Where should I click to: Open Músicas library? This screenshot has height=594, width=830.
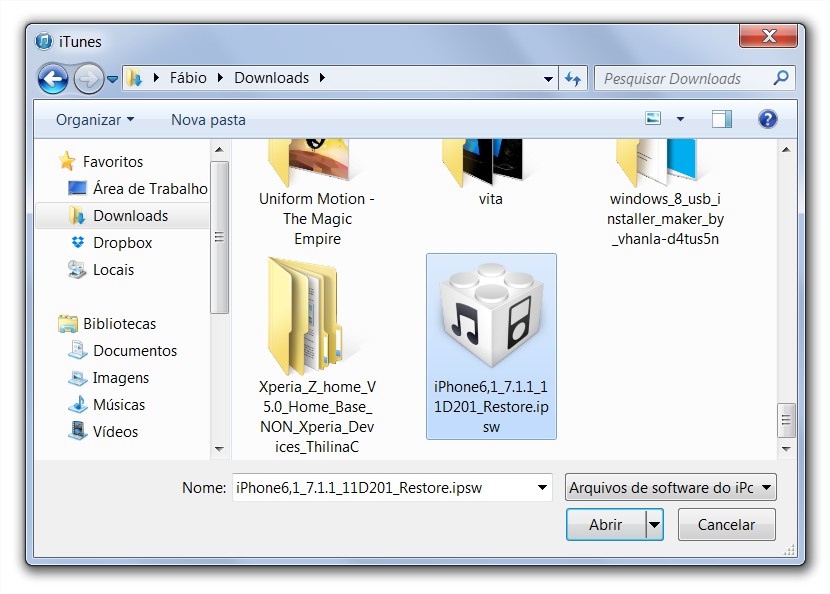119,404
